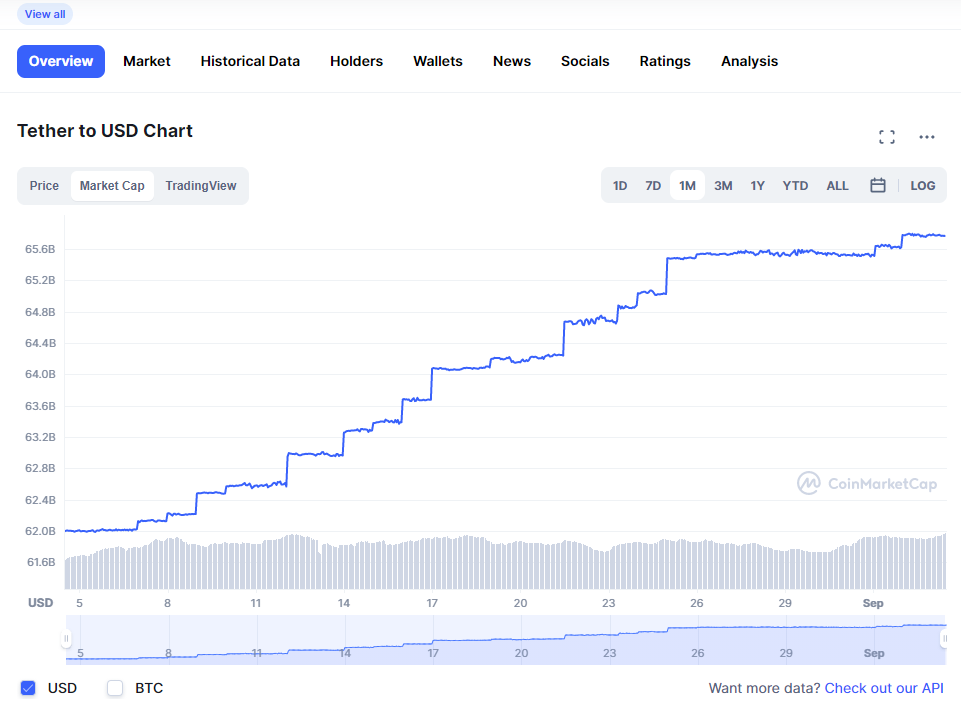
Task: Switch to the Historical Data tab
Action: 250,61
